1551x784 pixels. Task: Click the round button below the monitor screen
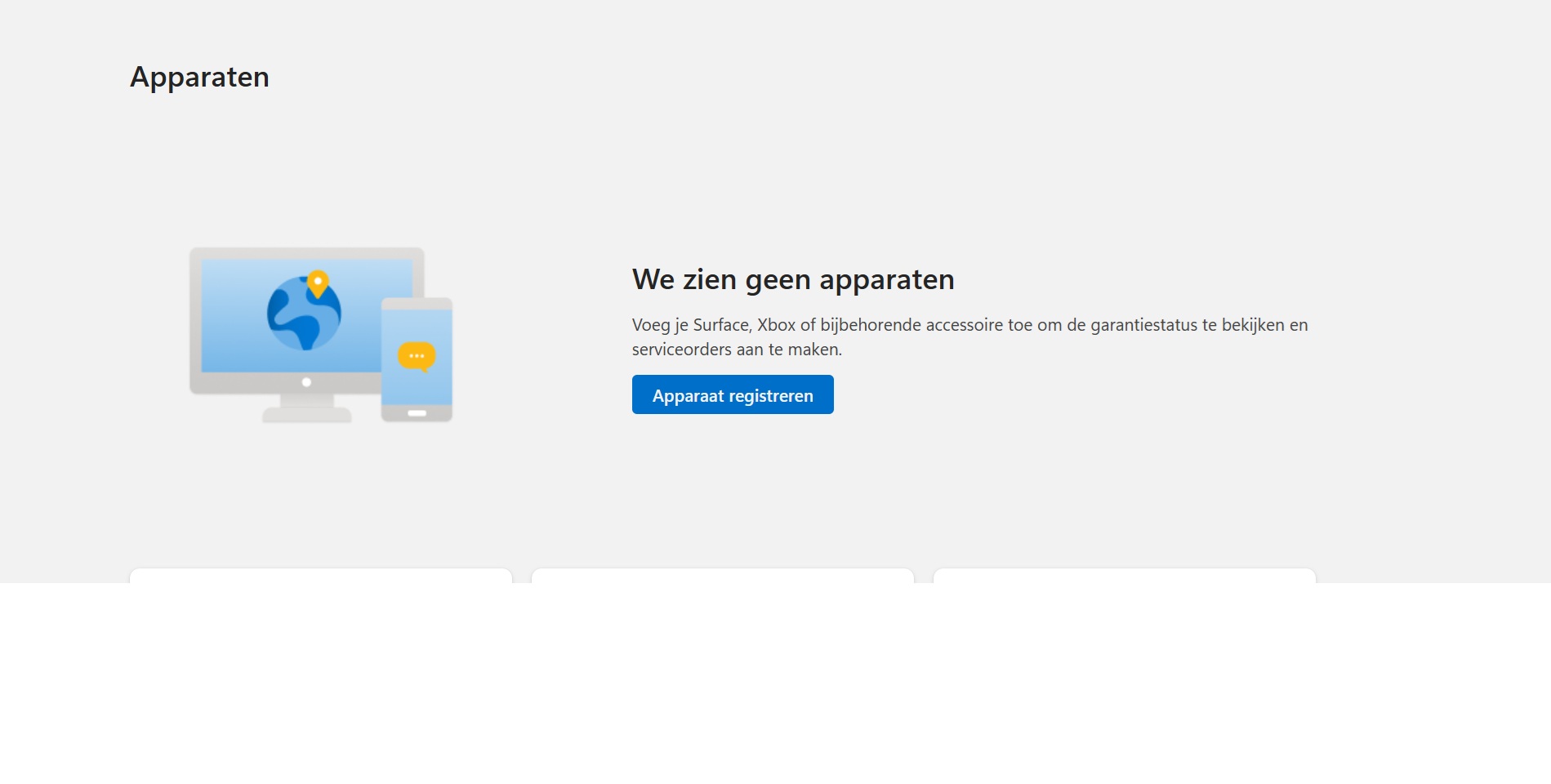pos(306,381)
